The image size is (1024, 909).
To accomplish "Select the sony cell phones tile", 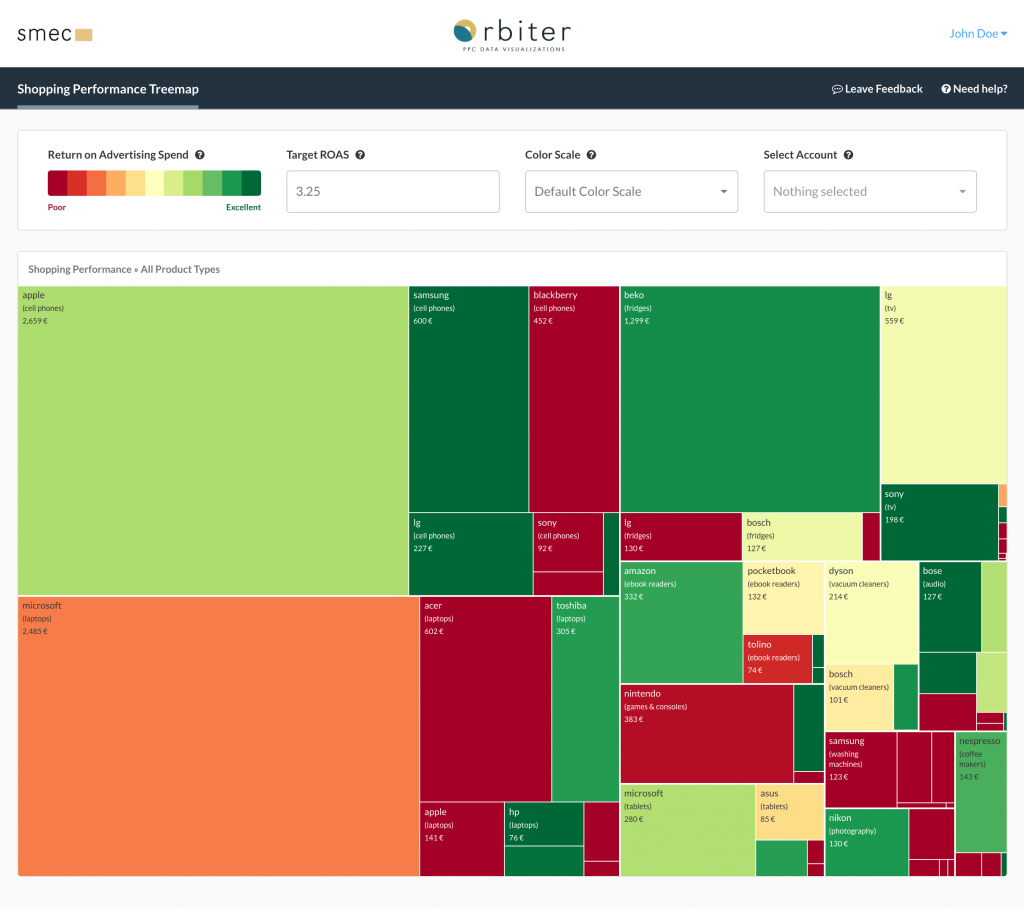I will pyautogui.click(x=568, y=542).
